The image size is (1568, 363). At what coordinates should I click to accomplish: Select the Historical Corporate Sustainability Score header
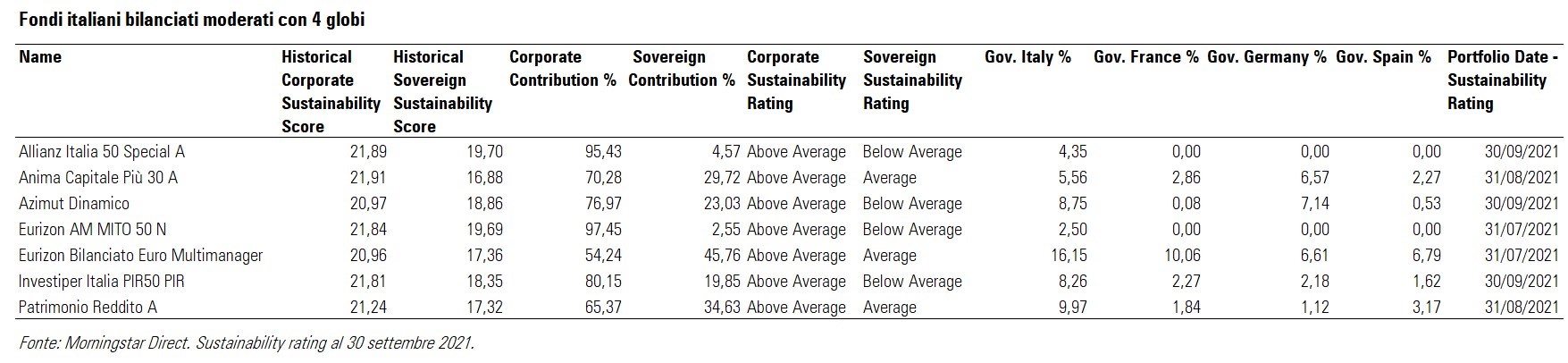[330, 91]
